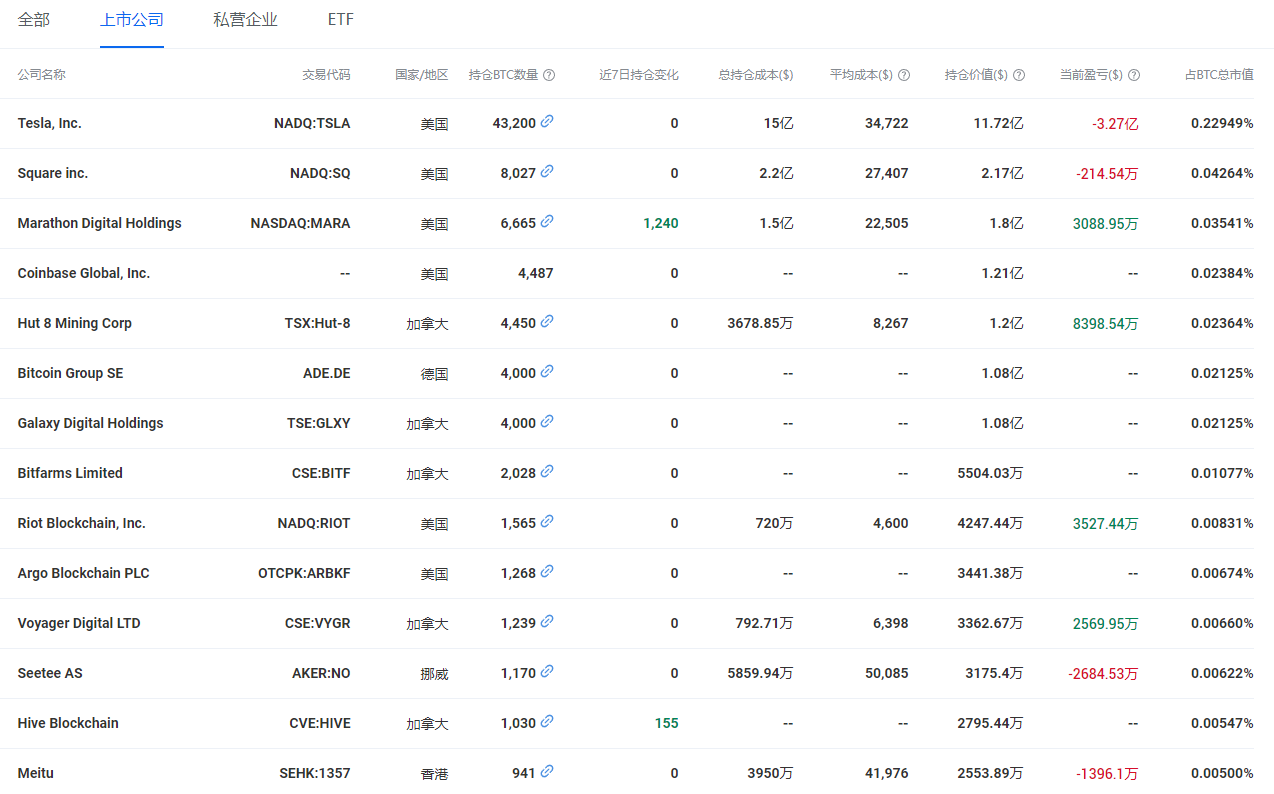Viewport: 1274px width, 794px height.
Task: Click the 德国 country cell
Action: pos(434,373)
